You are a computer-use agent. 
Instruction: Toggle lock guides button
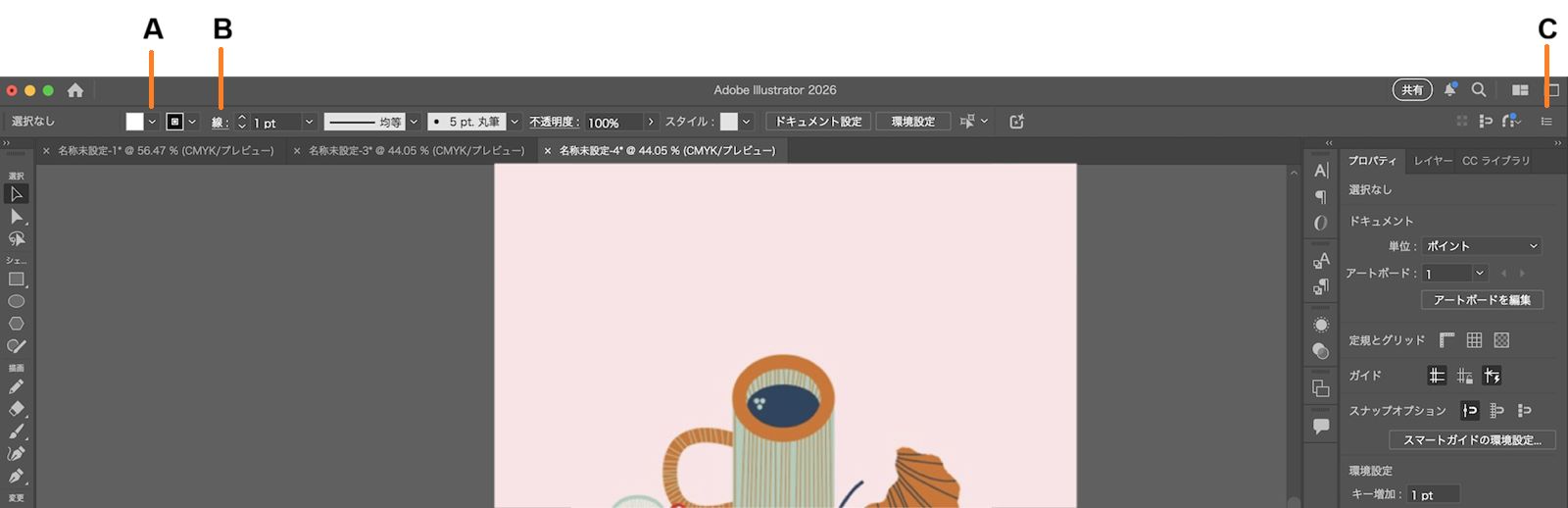coord(1464,376)
